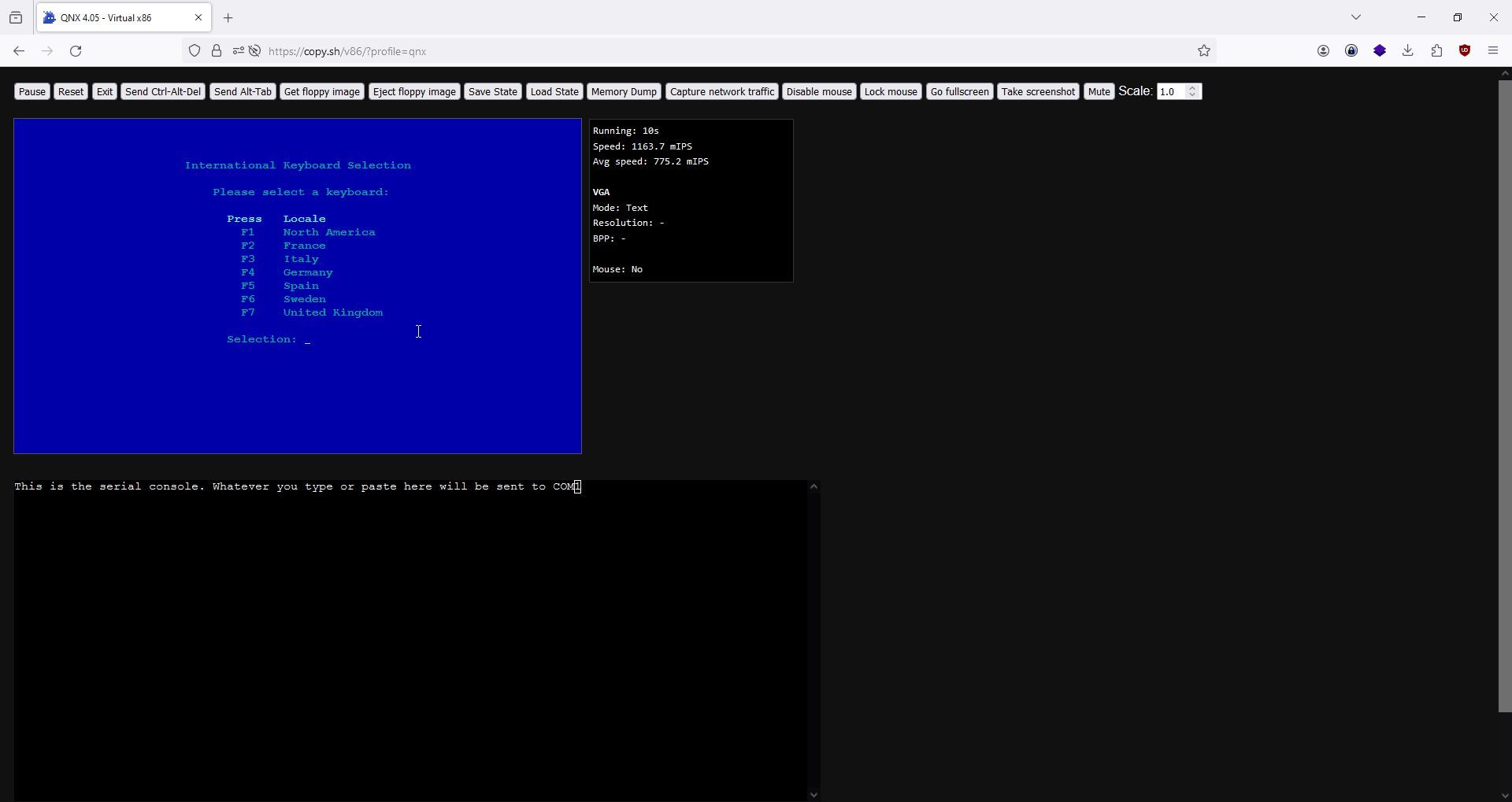This screenshot has width=1512, height=802.
Task: Lock the mouse to the emulator
Action: pos(891,92)
